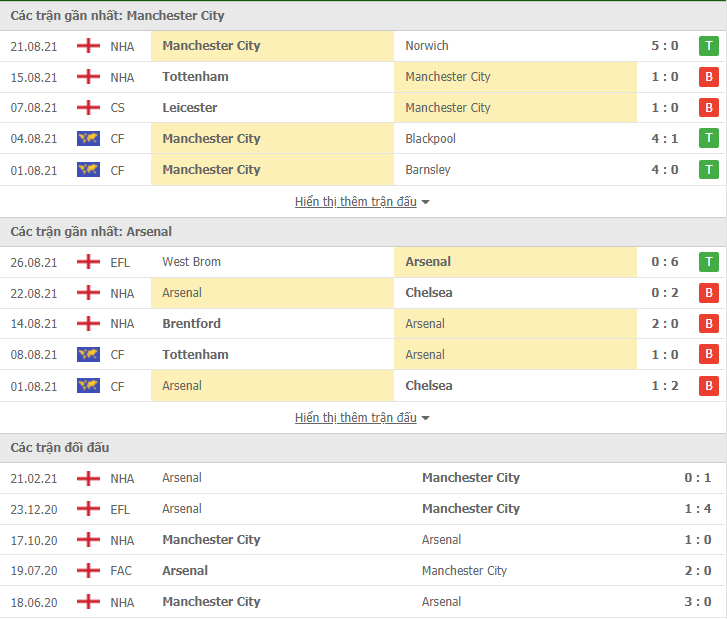Expand more matches under Manchester City section

coord(356,202)
